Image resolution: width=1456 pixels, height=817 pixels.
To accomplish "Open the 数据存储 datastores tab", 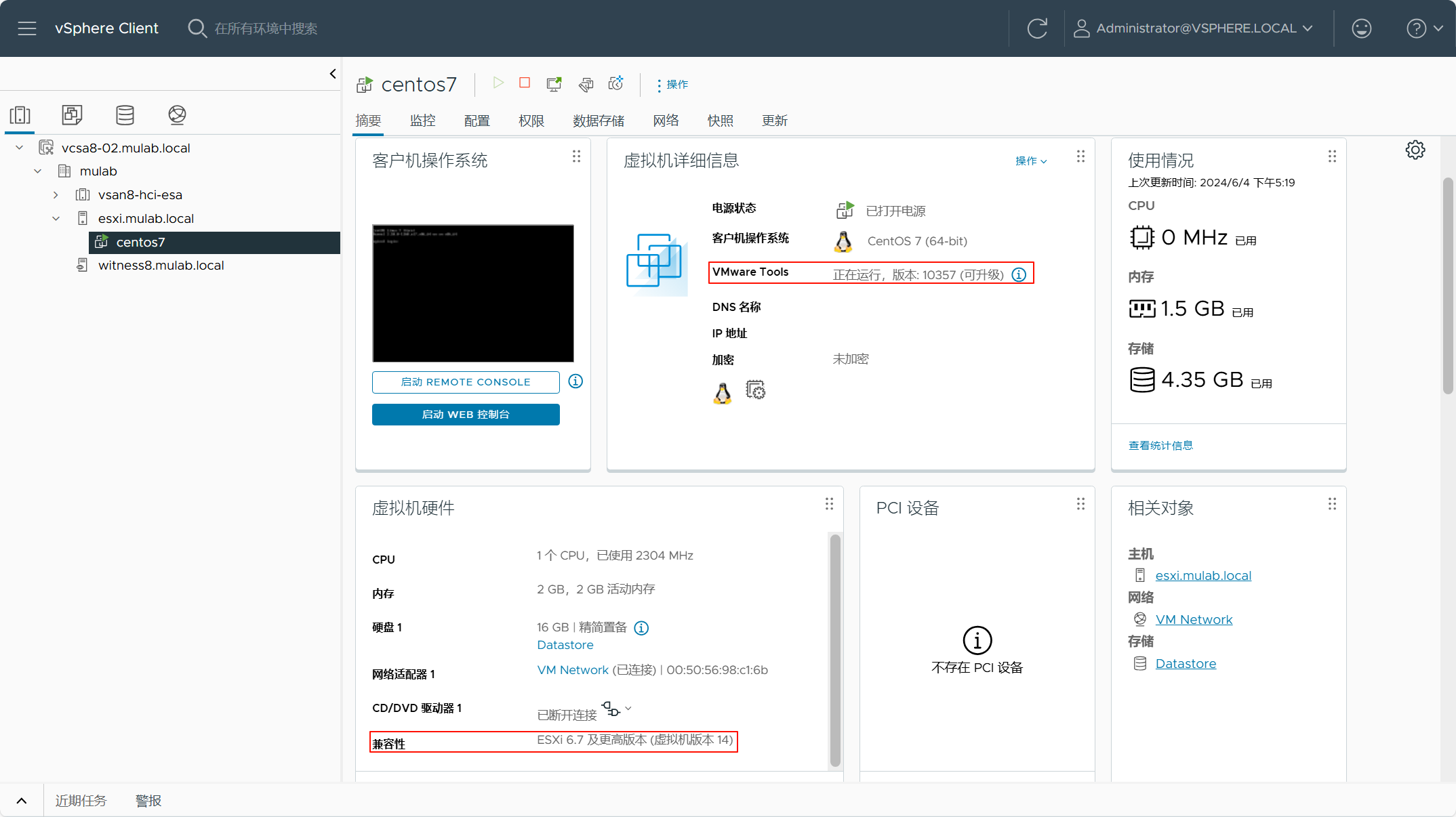I will 599,121.
